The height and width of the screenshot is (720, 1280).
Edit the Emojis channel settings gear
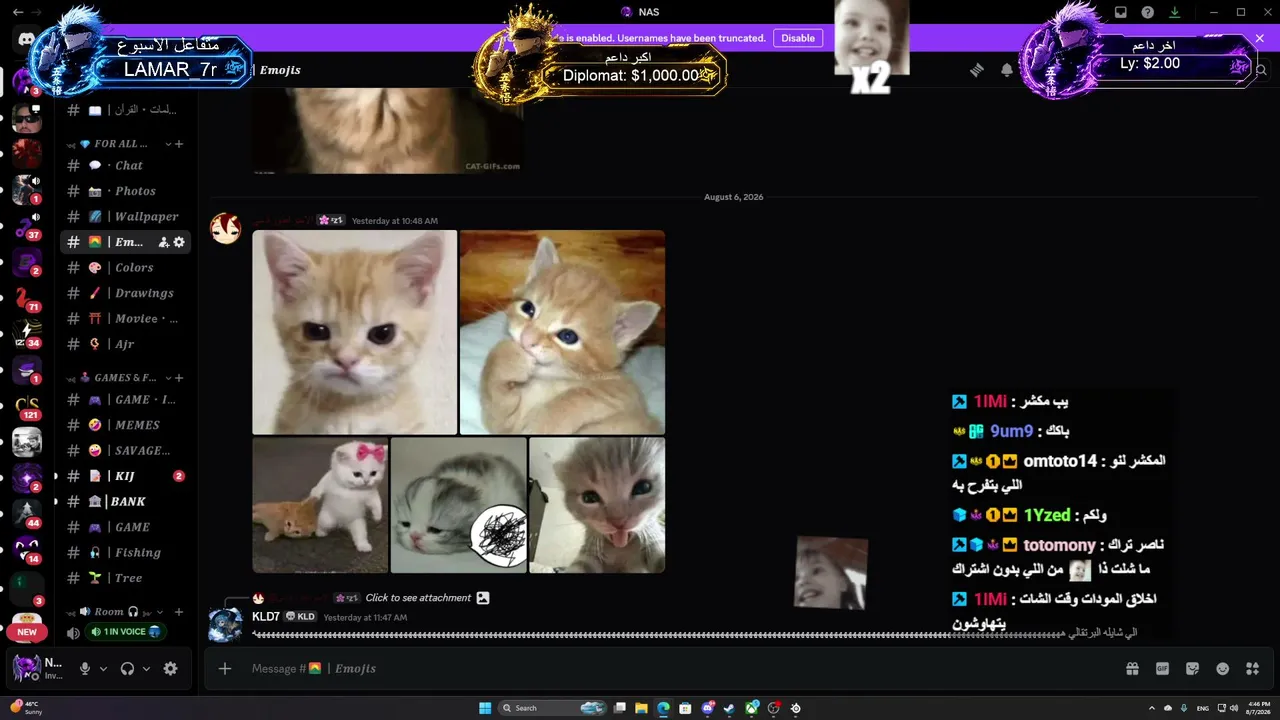coord(179,242)
